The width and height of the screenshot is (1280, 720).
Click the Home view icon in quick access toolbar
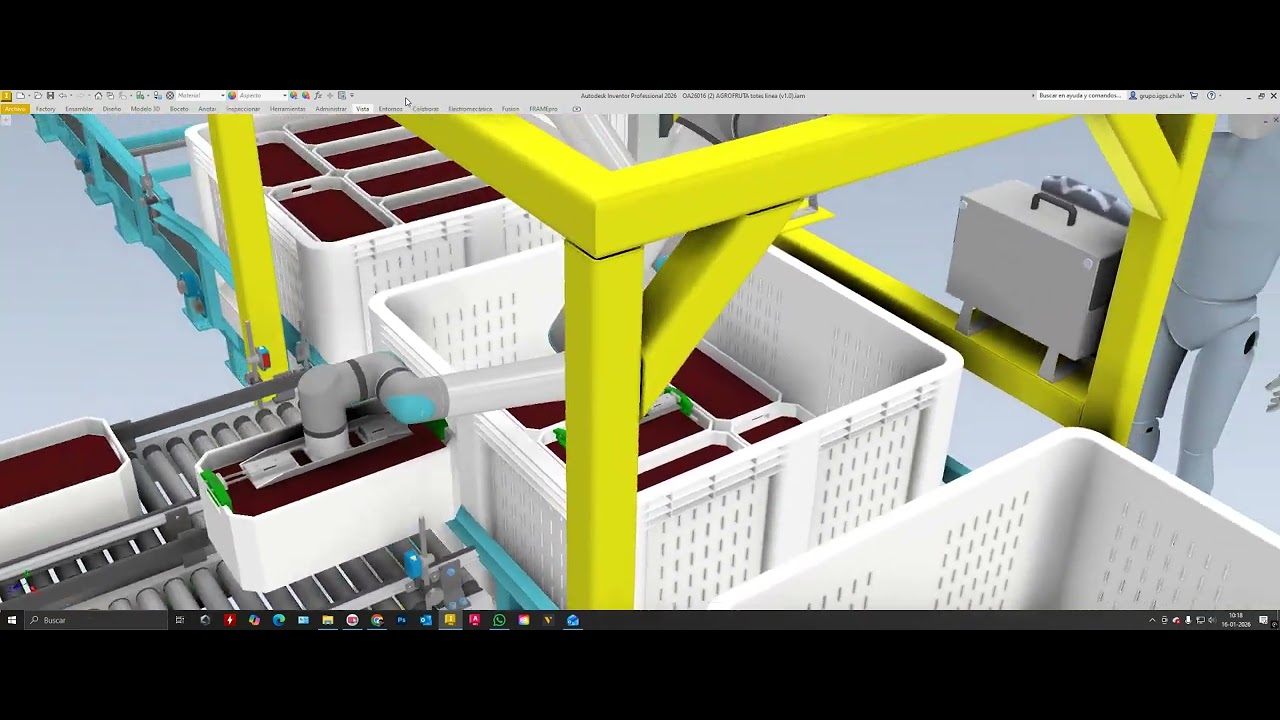(98, 96)
